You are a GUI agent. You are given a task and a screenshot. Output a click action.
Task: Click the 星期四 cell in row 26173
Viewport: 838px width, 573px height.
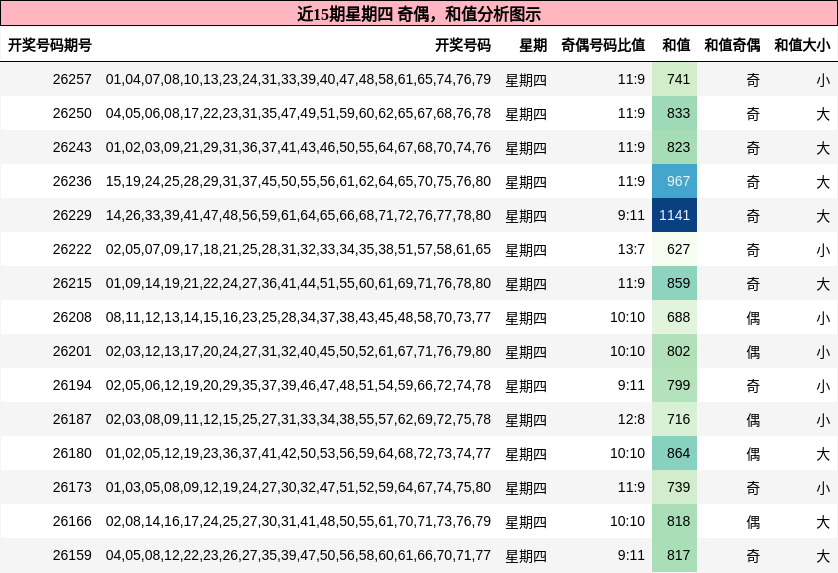click(526, 488)
